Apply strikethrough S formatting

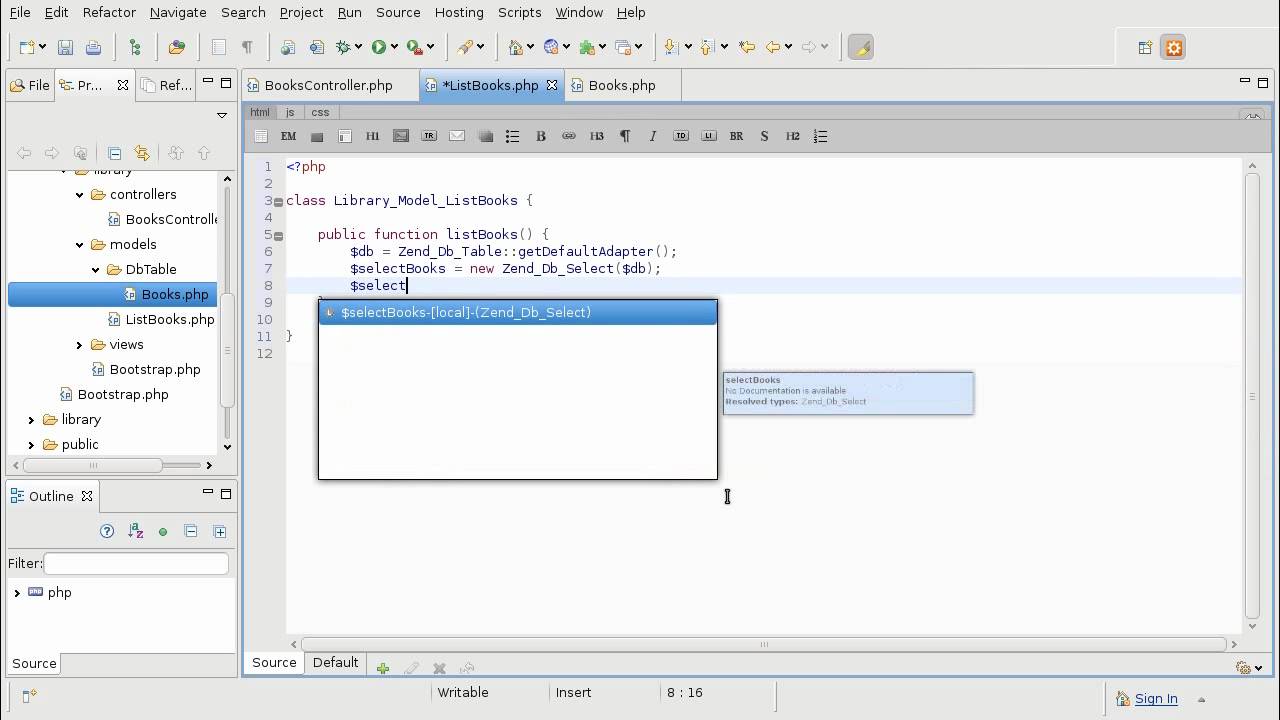click(765, 136)
